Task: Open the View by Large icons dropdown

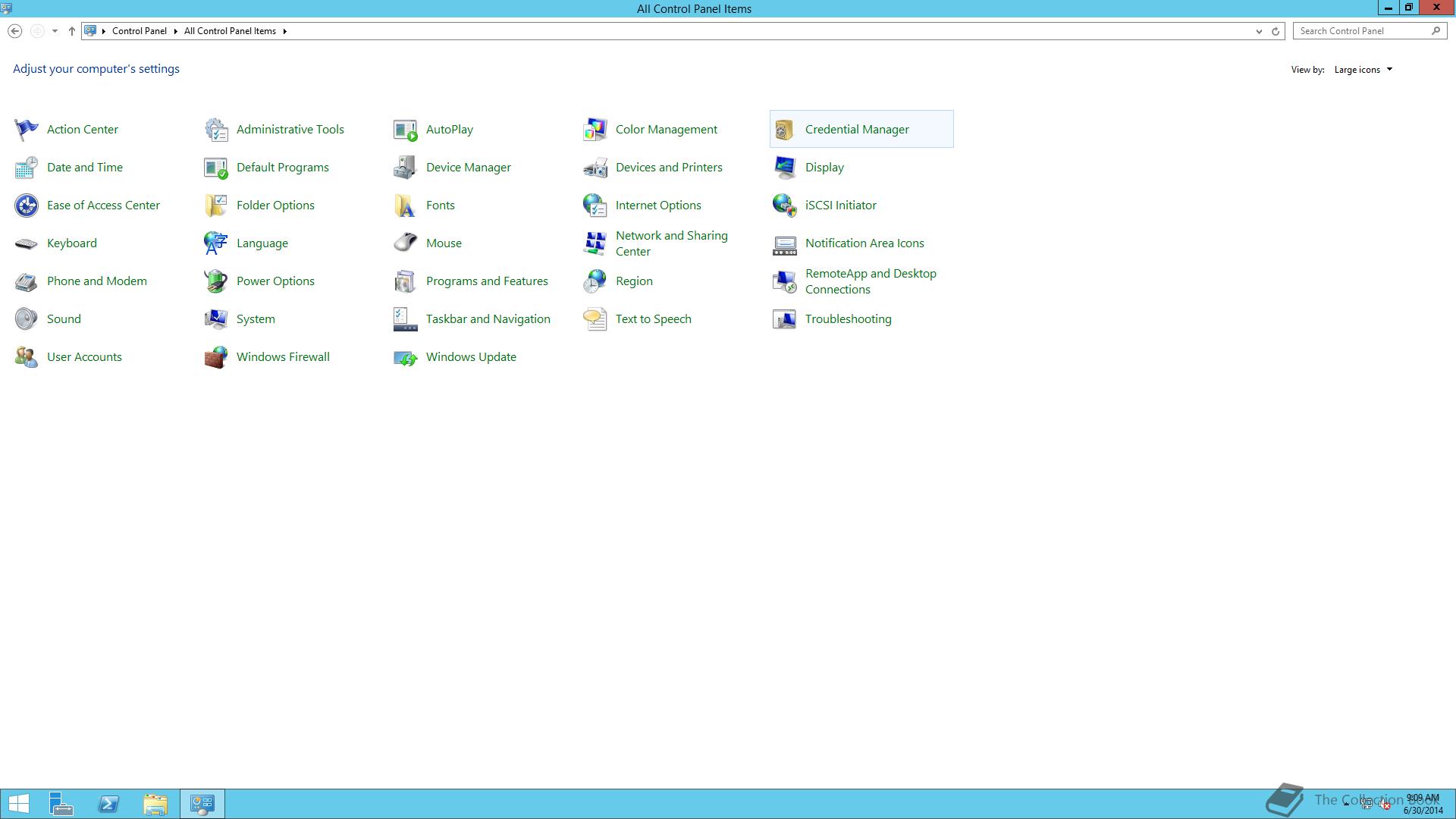Action: click(x=1363, y=70)
